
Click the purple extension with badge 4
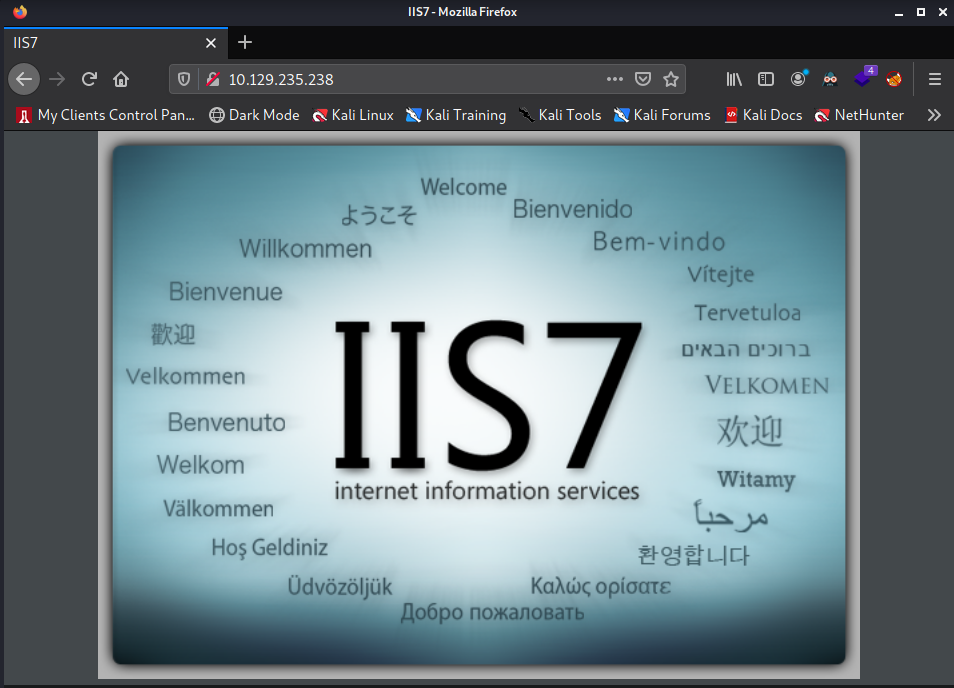(864, 78)
